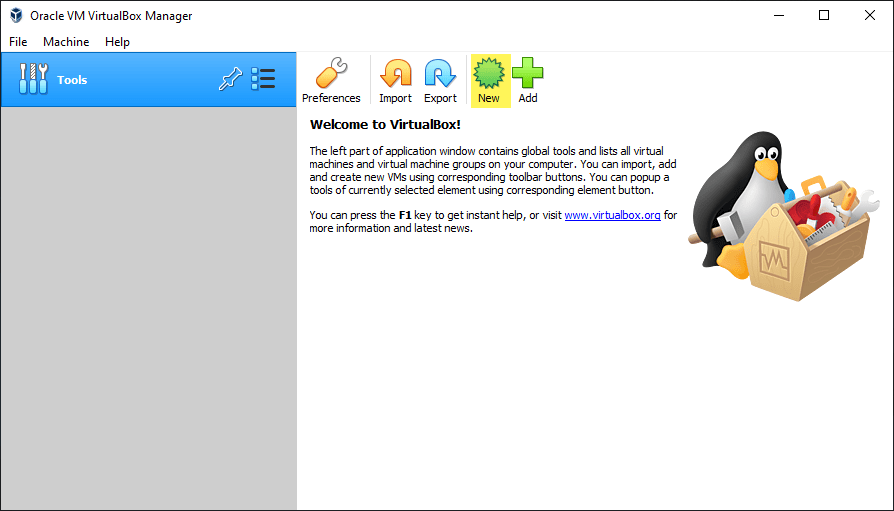Screen dimensions: 894x511
Task: Open the Machine menu
Action: (x=66, y=42)
